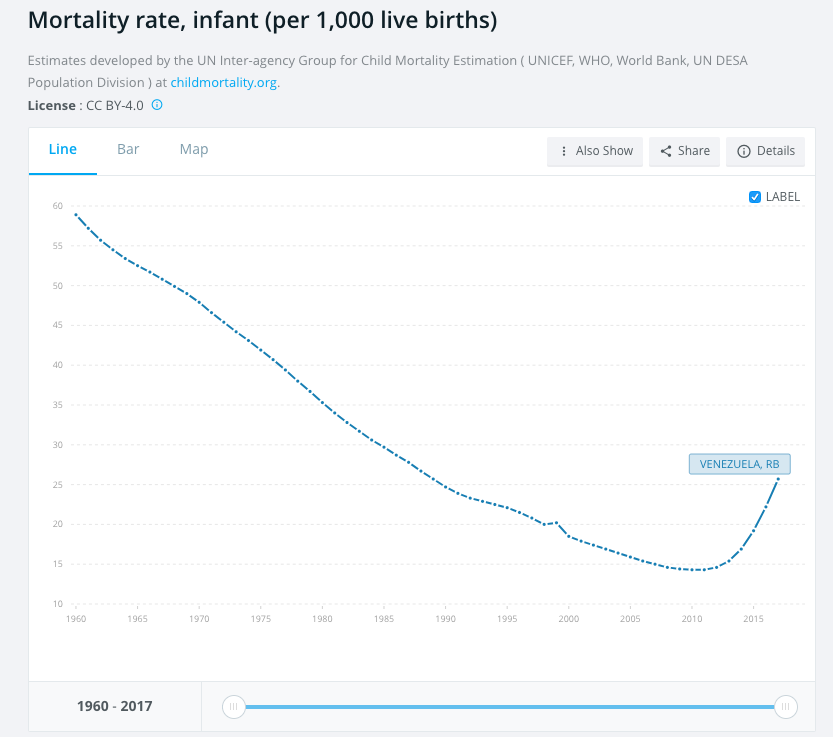Click the 1960 - 2017 range box
Viewport: 833px width, 737px height.
click(115, 707)
